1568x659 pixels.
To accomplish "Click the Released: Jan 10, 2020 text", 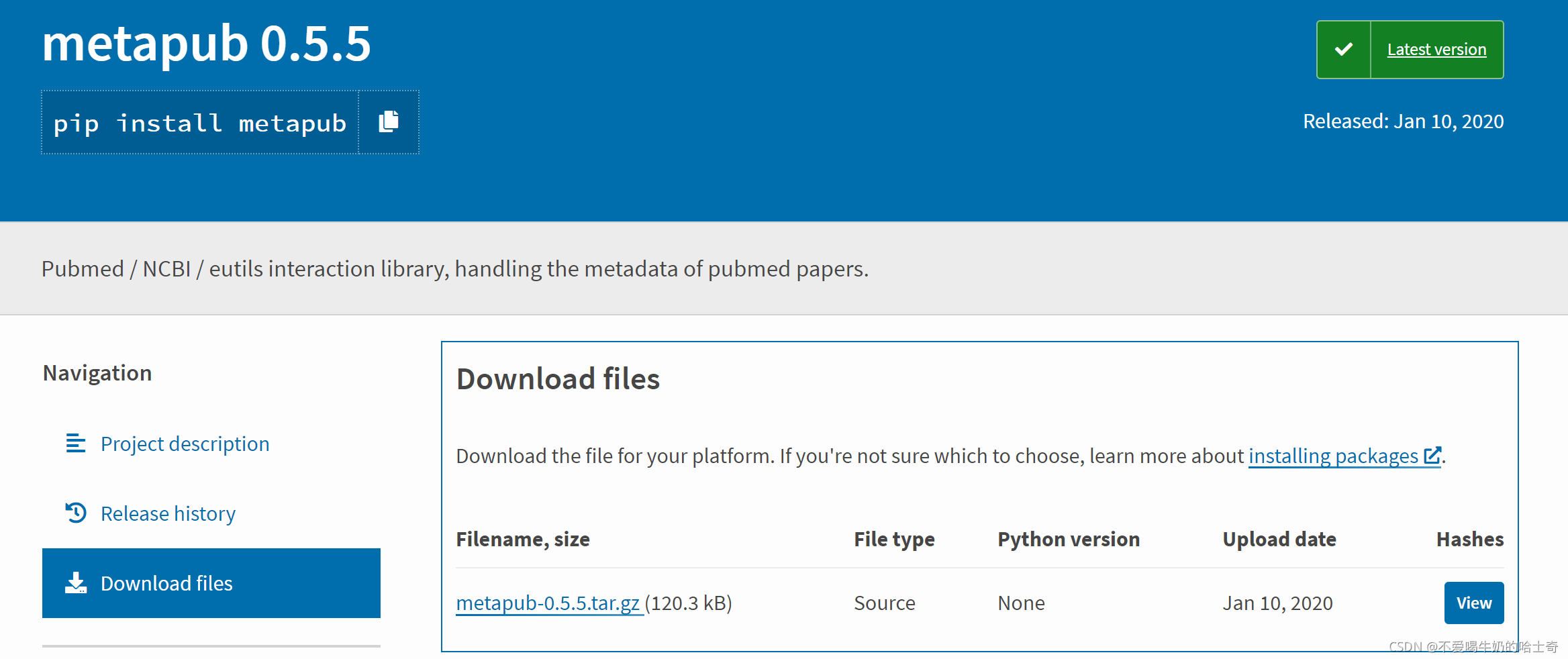I will pyautogui.click(x=1403, y=121).
